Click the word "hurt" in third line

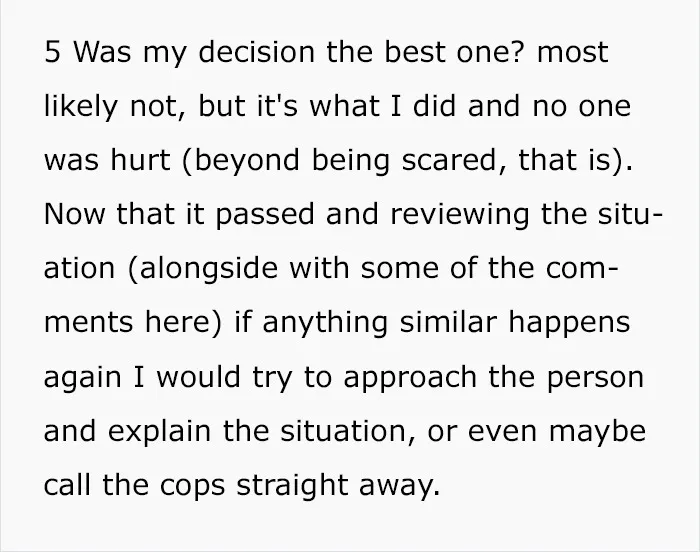pos(140,160)
